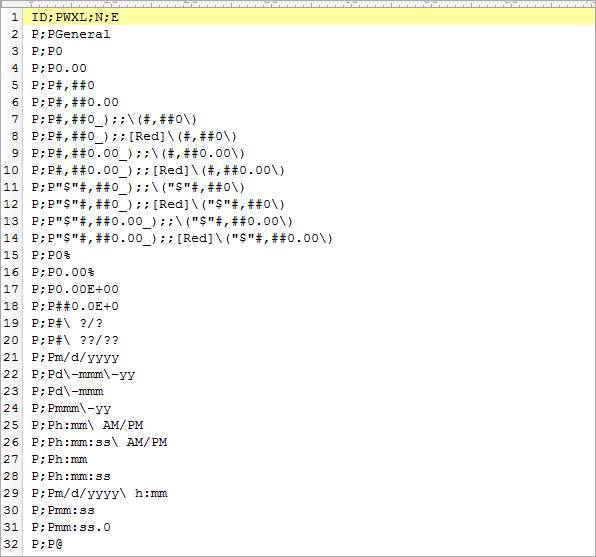This screenshot has height=557, width=596.
Task: Click the text P;Pmm:ss on line 30
Action: coord(63,510)
